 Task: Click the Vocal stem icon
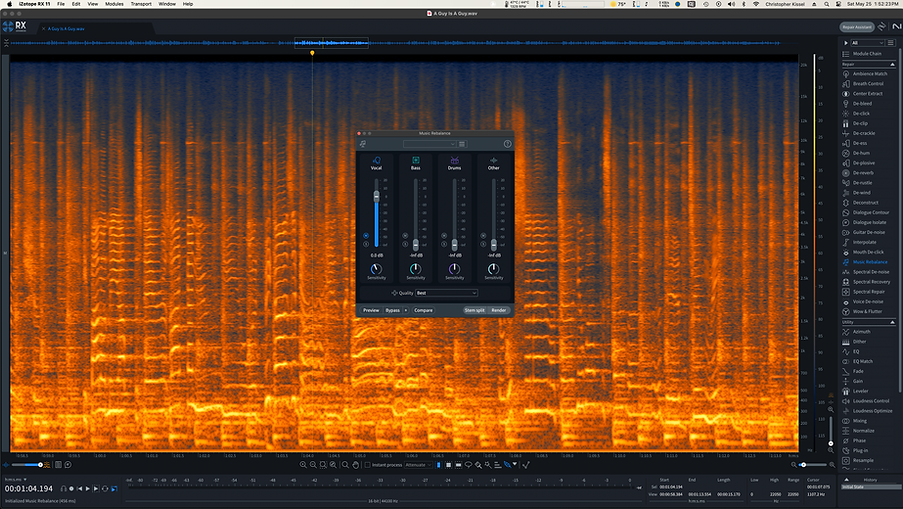pyautogui.click(x=377, y=160)
